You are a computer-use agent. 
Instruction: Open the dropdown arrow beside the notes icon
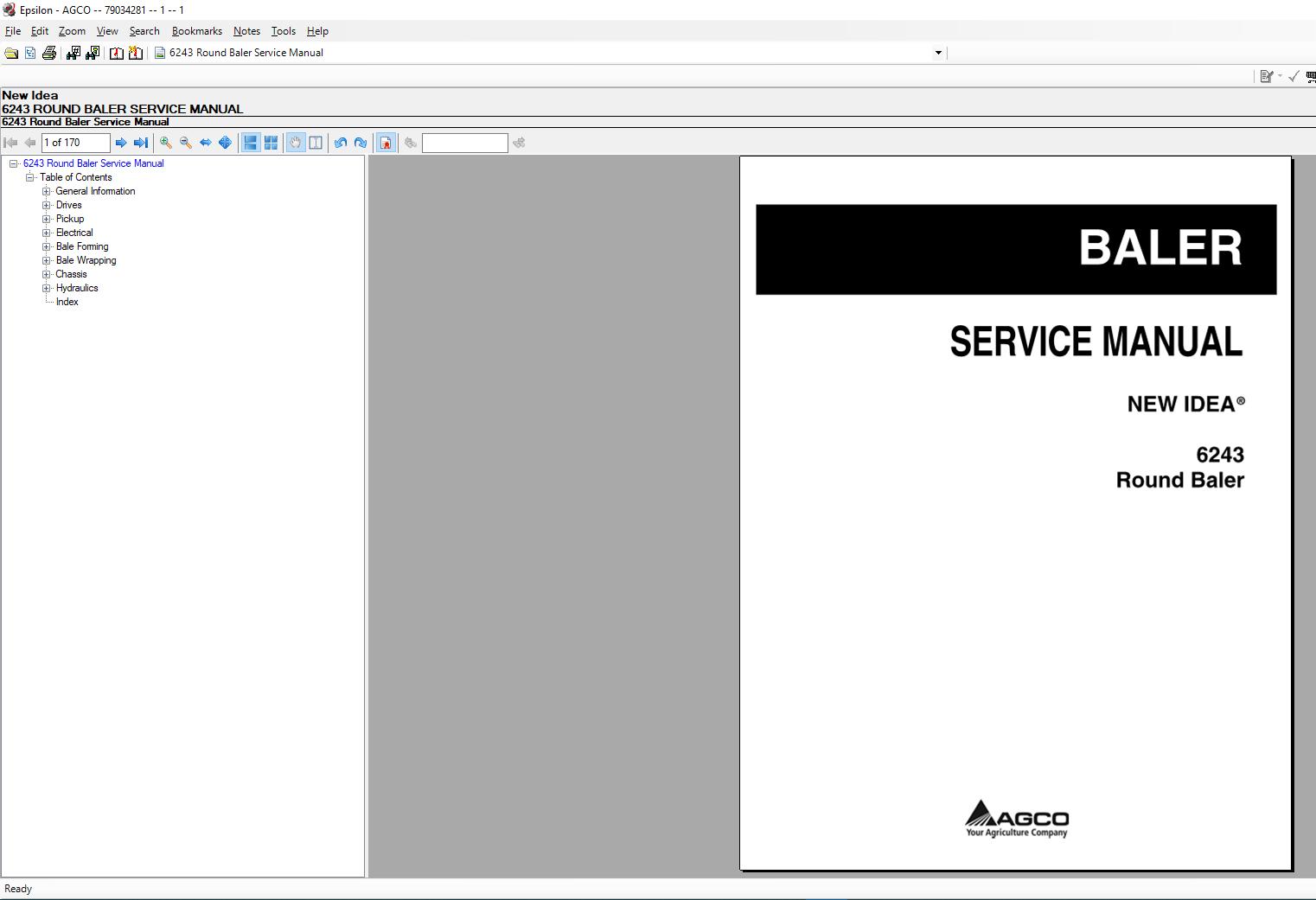tap(1280, 76)
